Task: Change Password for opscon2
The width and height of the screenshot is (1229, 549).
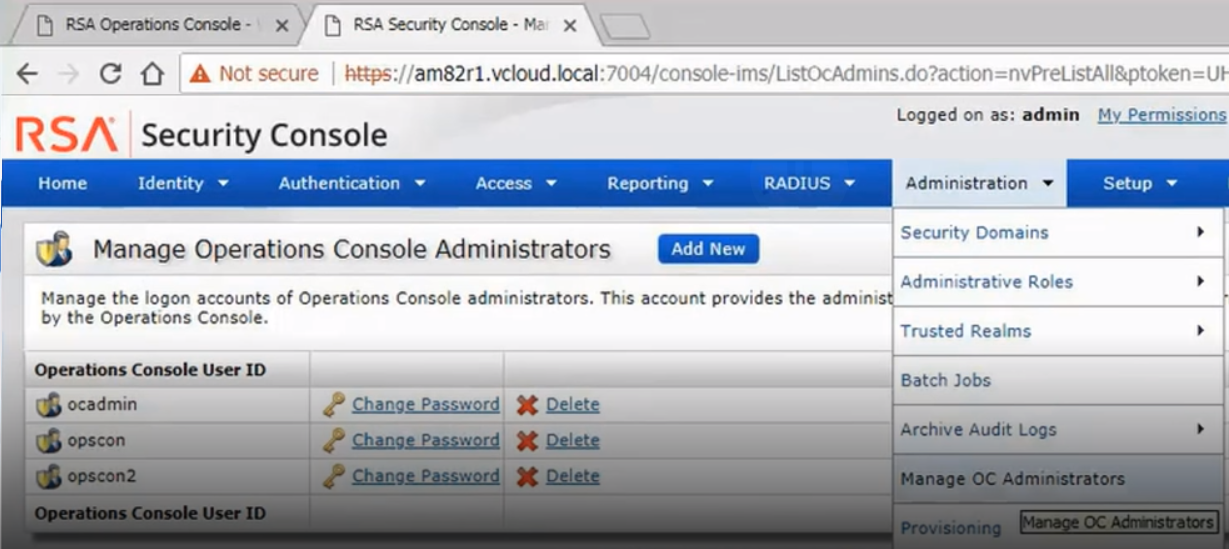Action: point(425,477)
